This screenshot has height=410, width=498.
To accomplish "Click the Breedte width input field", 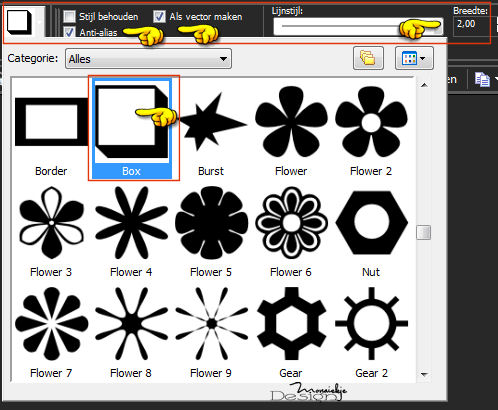I will click(x=472, y=25).
